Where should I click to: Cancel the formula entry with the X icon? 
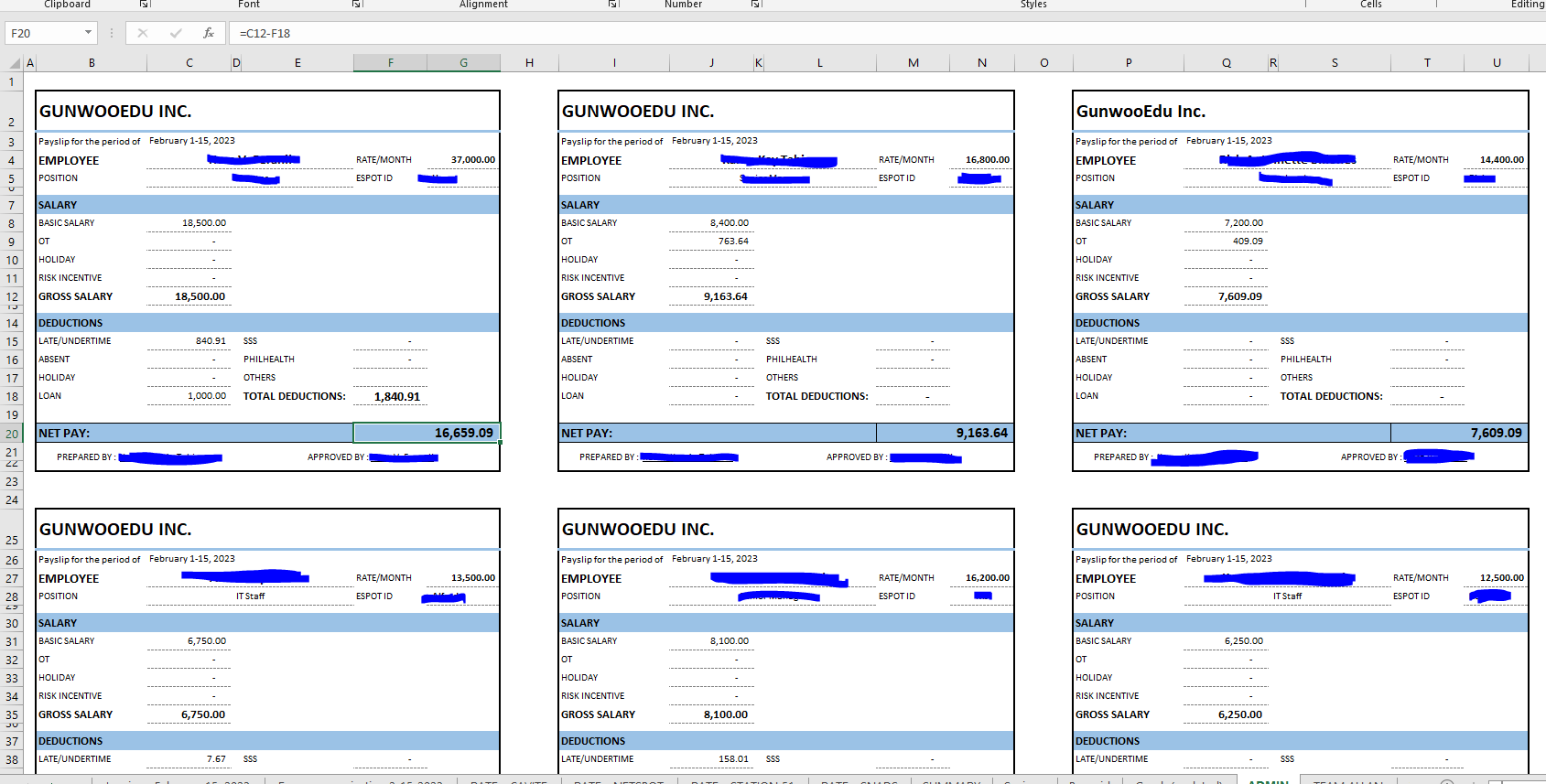point(143,33)
